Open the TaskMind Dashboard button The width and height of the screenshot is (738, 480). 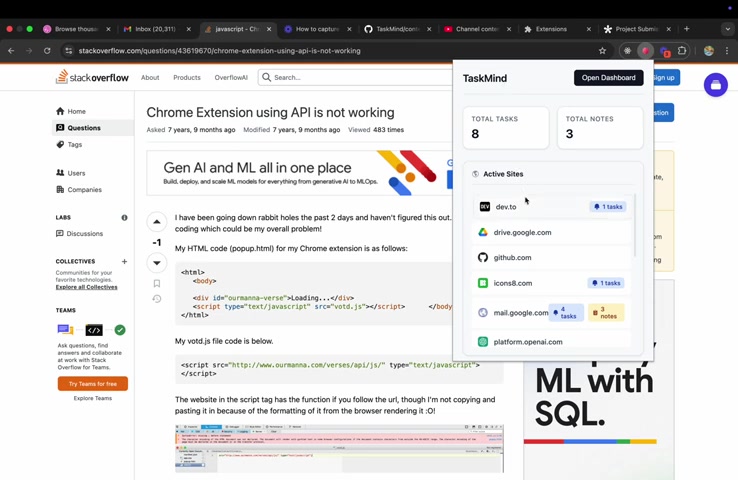coord(608,78)
